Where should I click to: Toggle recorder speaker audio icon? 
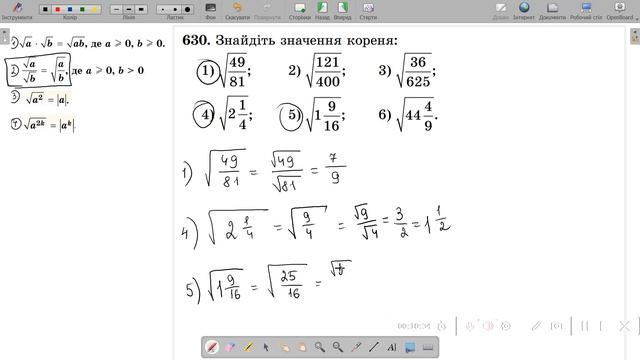(x=488, y=326)
